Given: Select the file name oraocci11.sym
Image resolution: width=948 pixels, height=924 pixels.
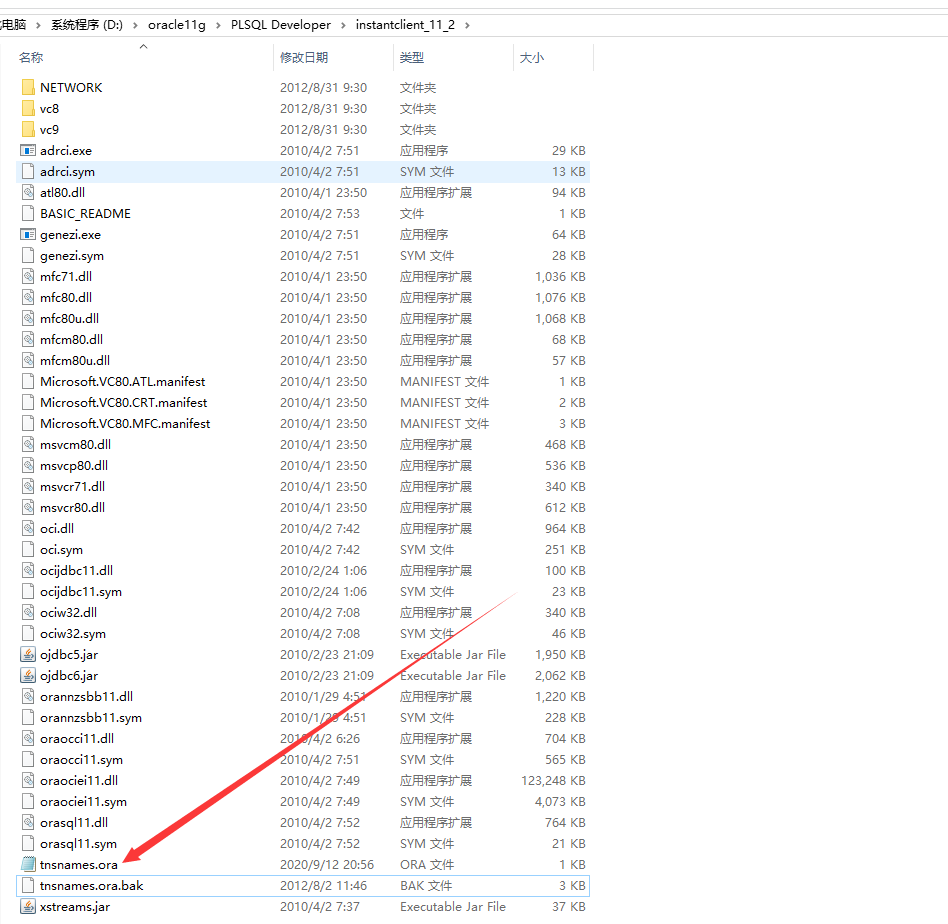Looking at the screenshot, I should [x=81, y=760].
